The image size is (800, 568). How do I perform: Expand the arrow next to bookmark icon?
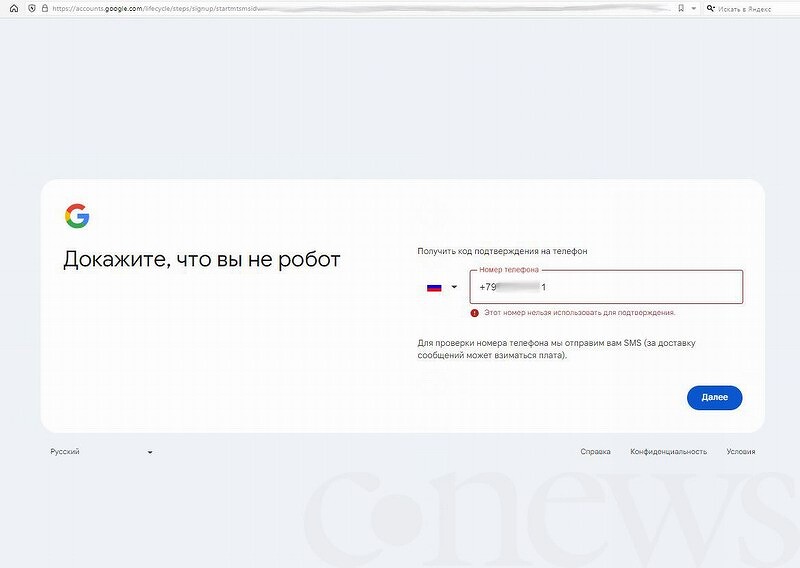click(693, 9)
